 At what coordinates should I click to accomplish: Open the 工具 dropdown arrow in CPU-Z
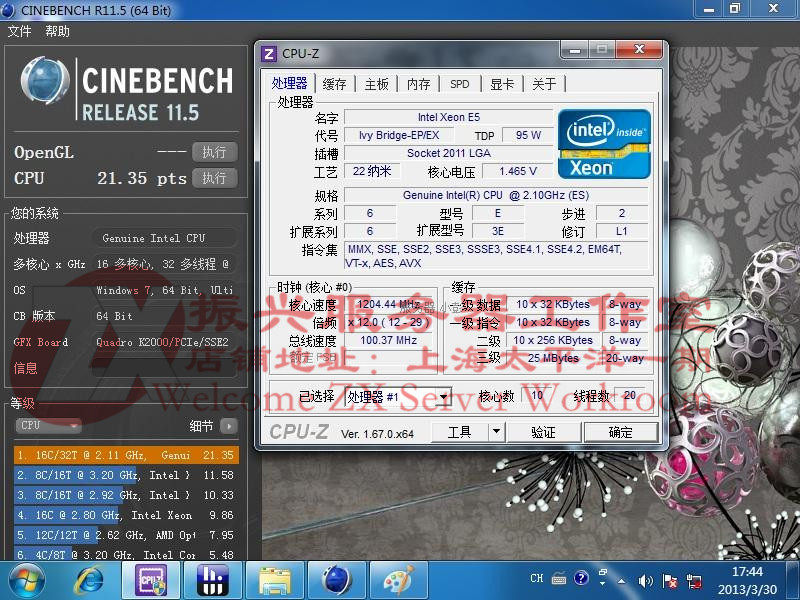[x=496, y=431]
